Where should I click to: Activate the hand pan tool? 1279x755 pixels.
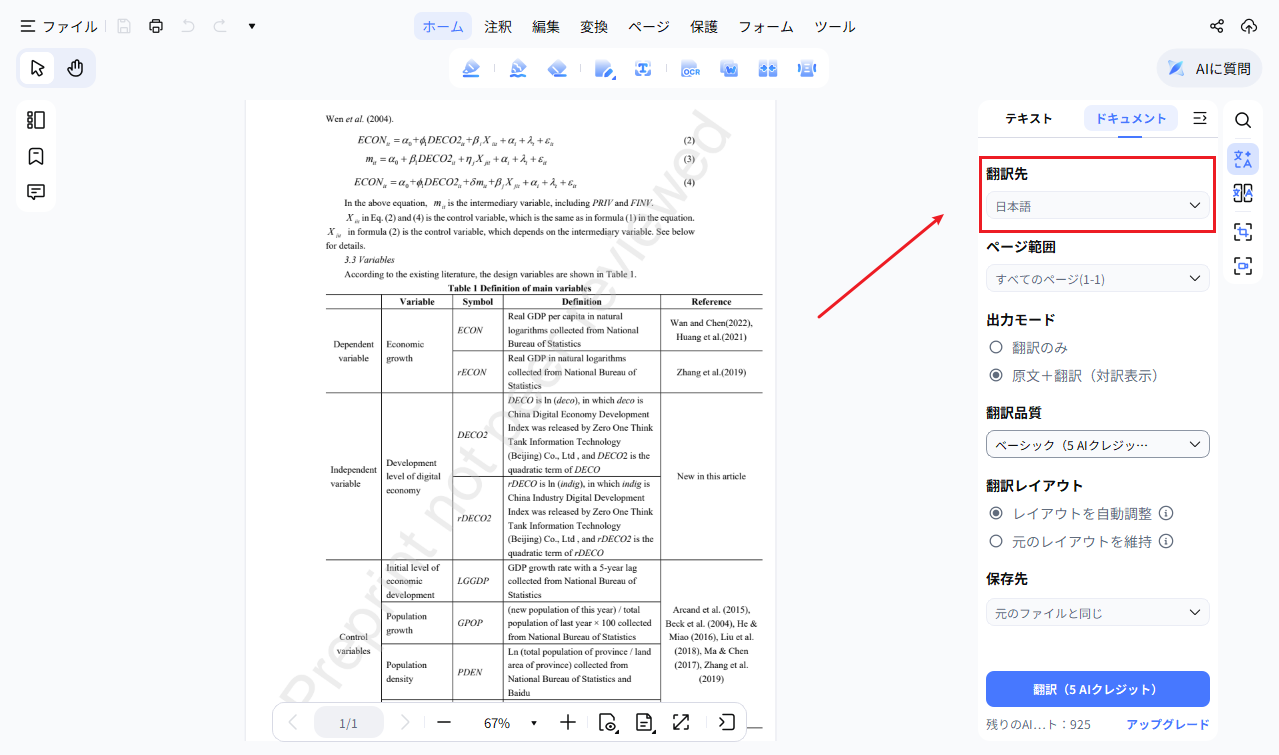[x=75, y=68]
